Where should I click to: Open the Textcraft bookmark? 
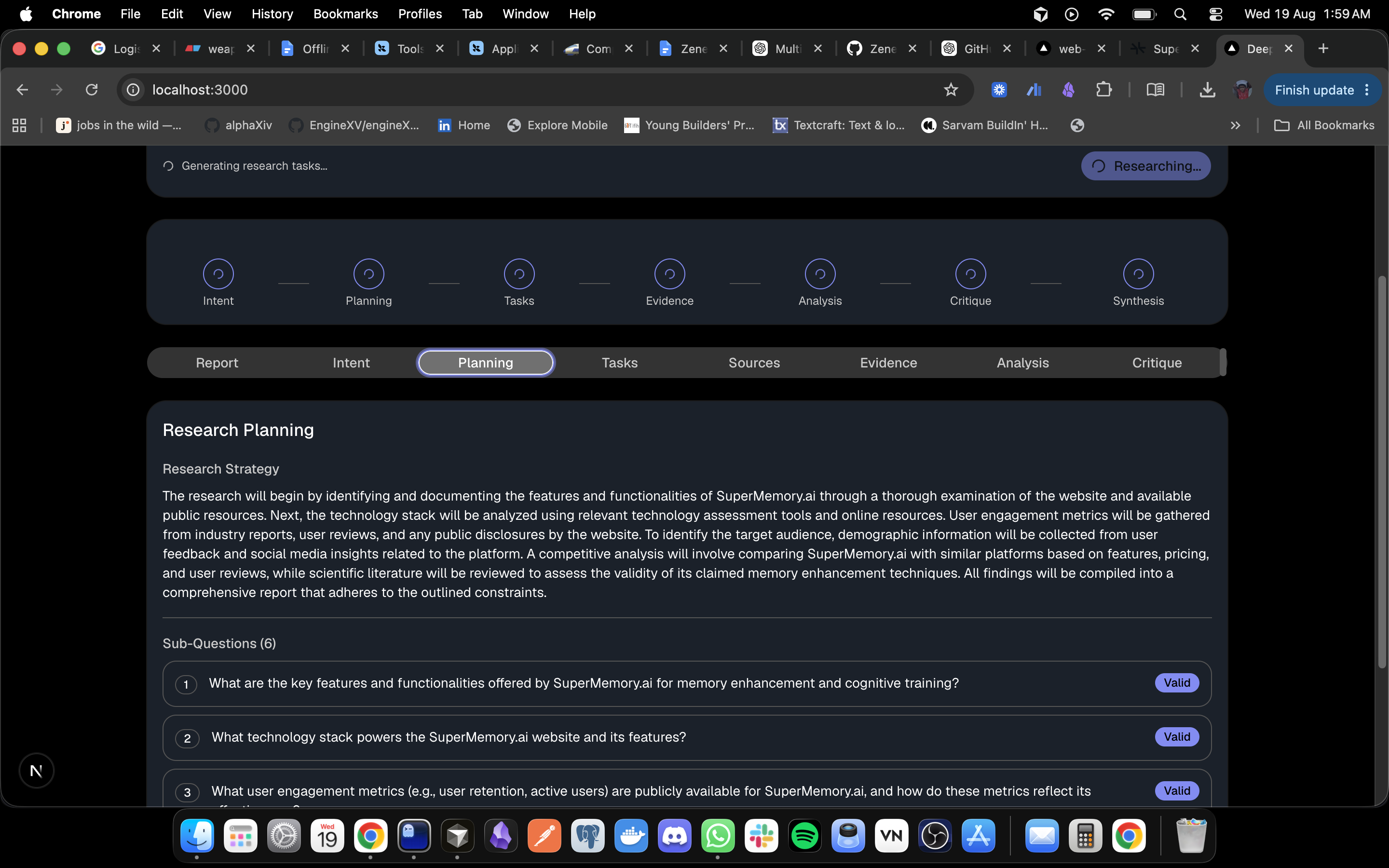839,125
